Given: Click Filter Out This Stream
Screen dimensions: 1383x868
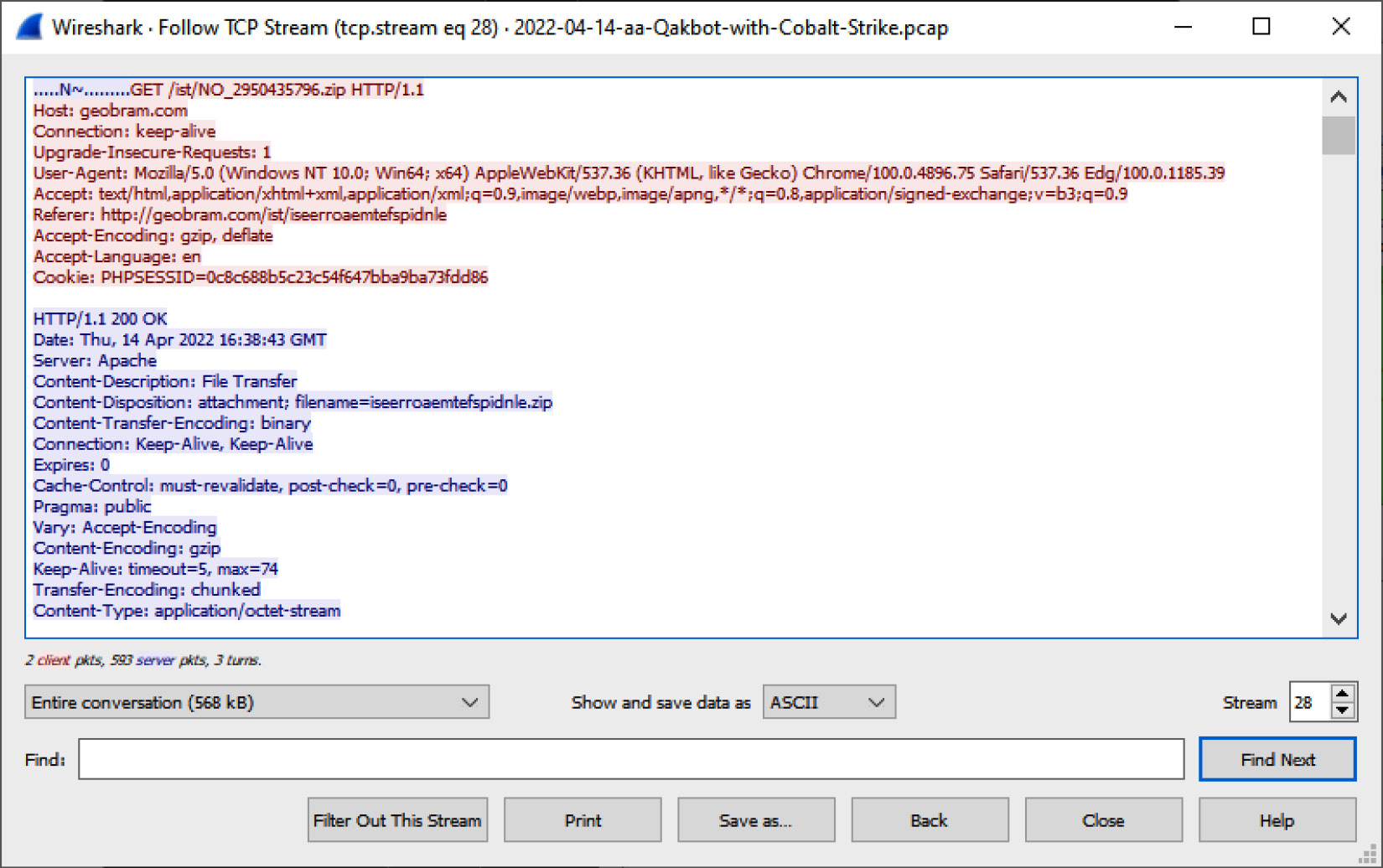Looking at the screenshot, I should click(397, 820).
